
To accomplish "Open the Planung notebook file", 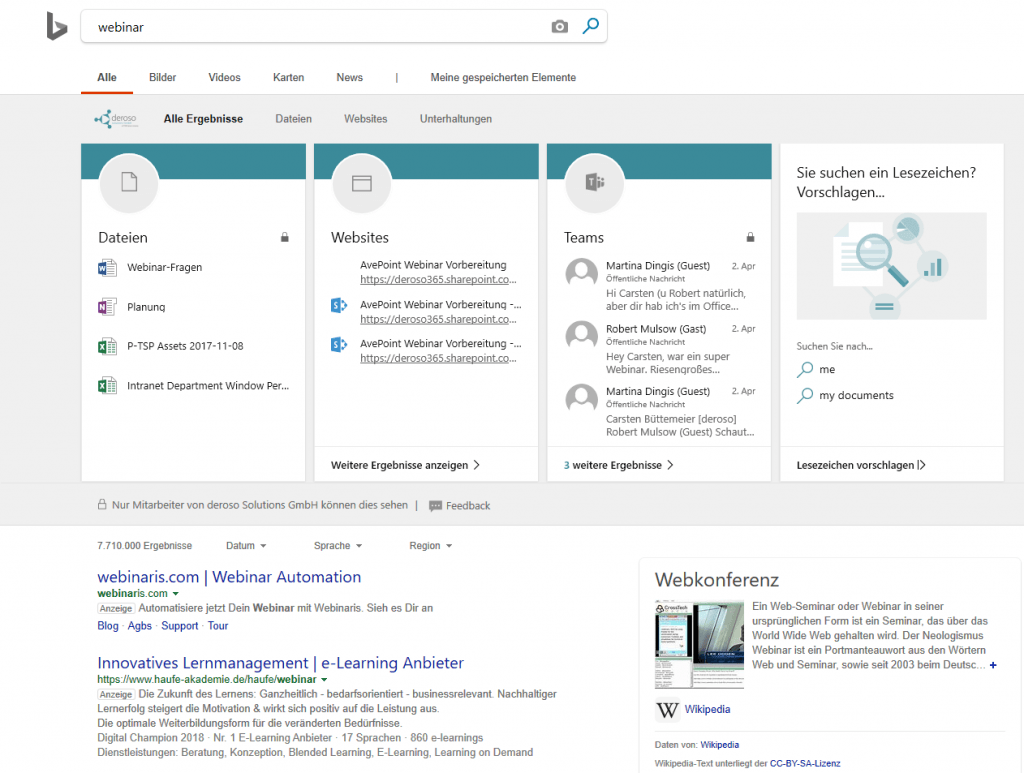I will click(x=146, y=307).
